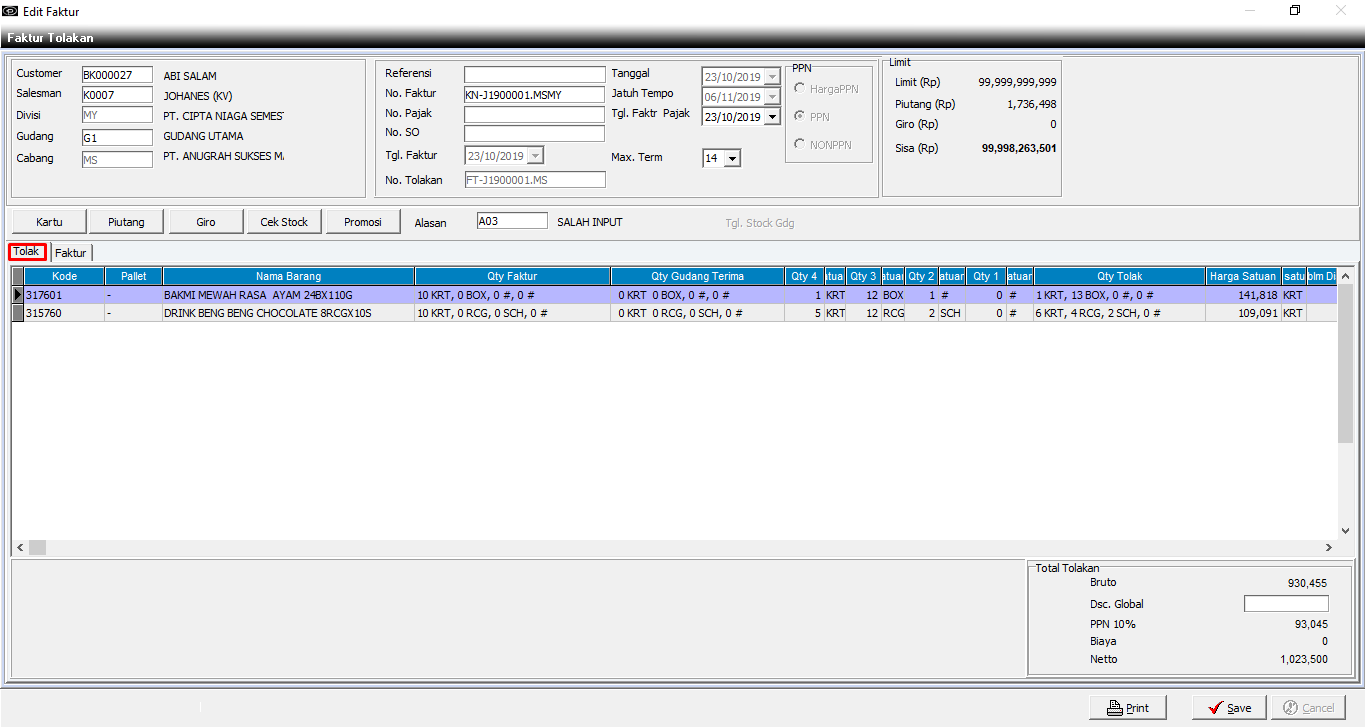Viewport: 1365px width, 727px height.
Task: Click the grid's scroll right arrow
Action: (x=1329, y=547)
